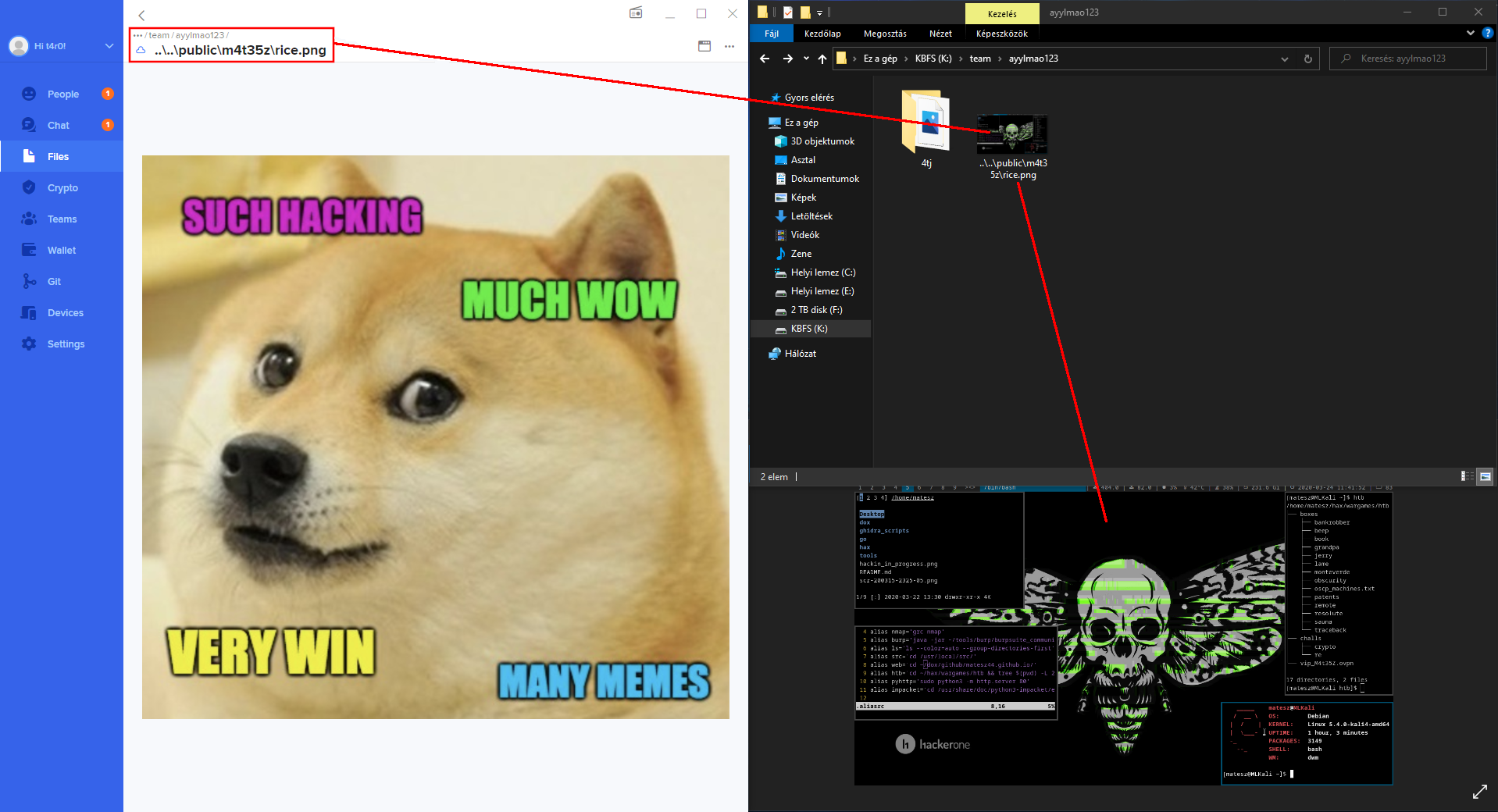Open the Képeszközök ribbon tab

1002,34
